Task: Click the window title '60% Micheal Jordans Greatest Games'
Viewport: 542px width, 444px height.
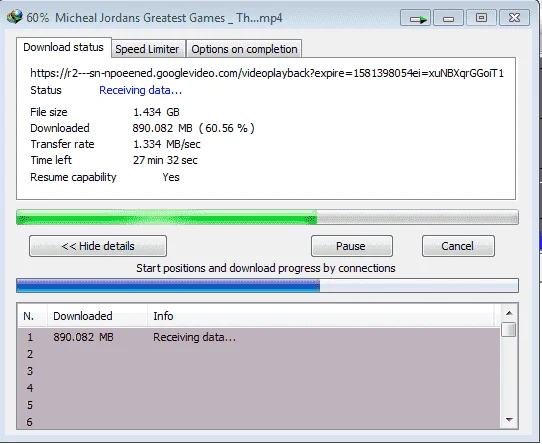Action: click(154, 18)
